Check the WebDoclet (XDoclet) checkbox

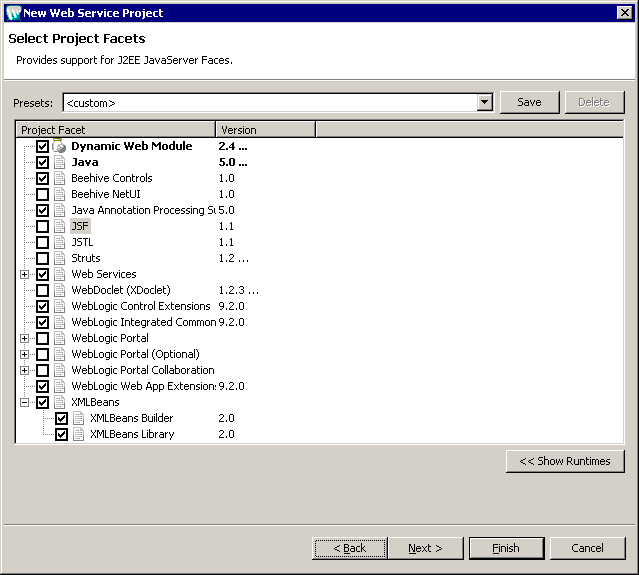(x=42, y=290)
